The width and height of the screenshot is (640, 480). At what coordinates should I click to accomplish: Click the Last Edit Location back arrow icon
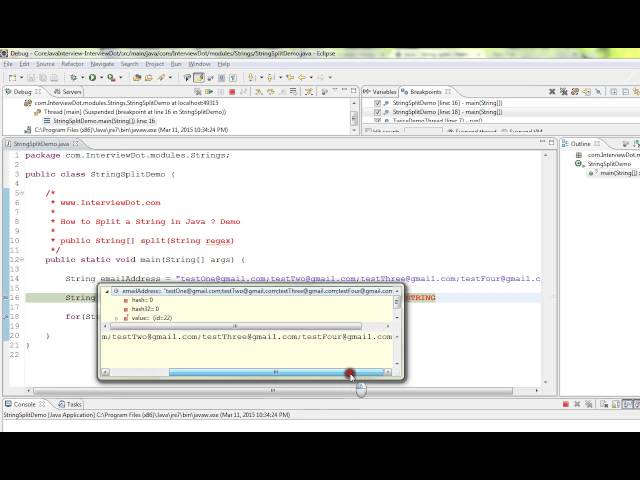pos(290,77)
